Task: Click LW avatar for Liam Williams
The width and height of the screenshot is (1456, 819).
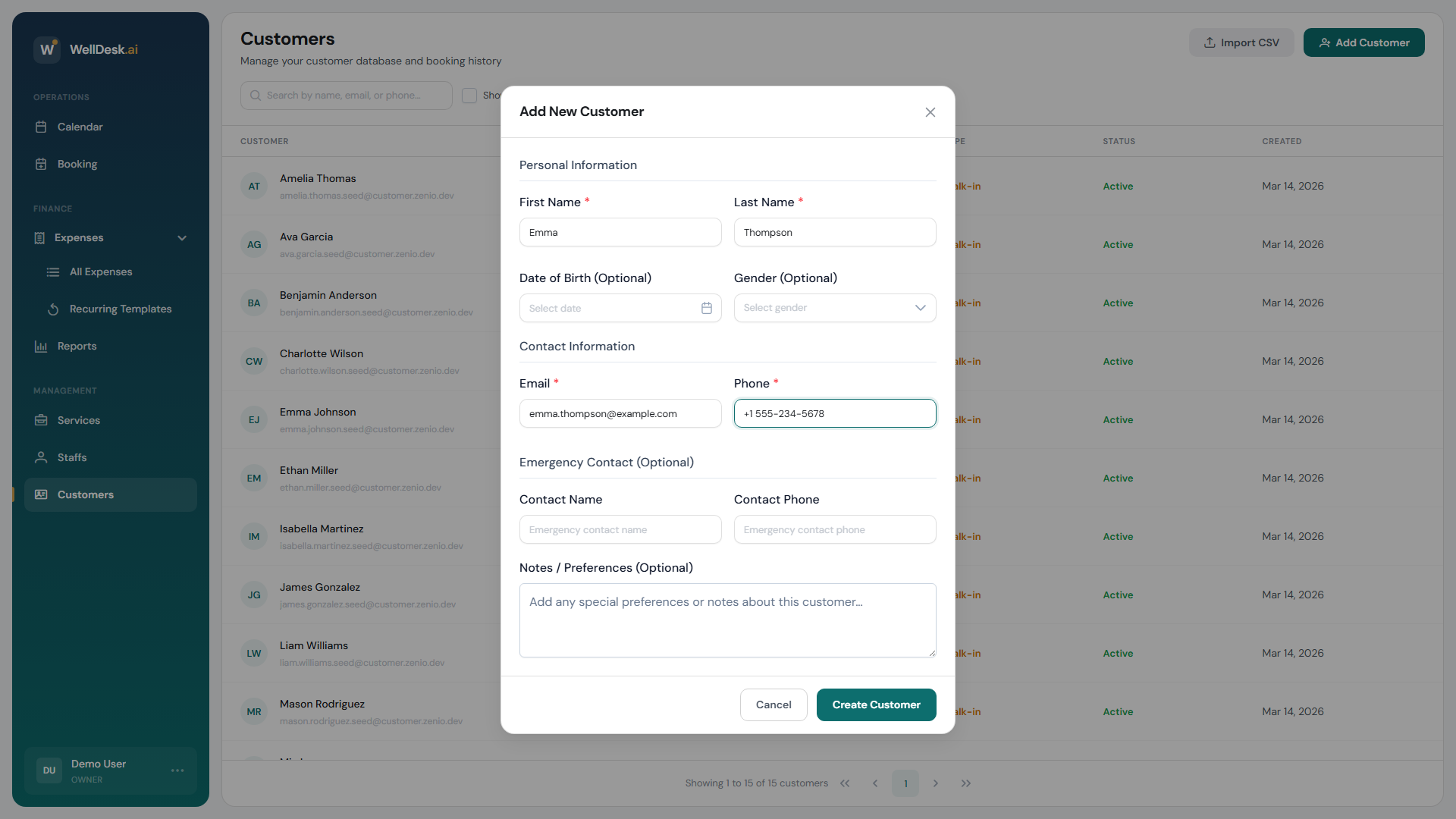Action: [254, 654]
